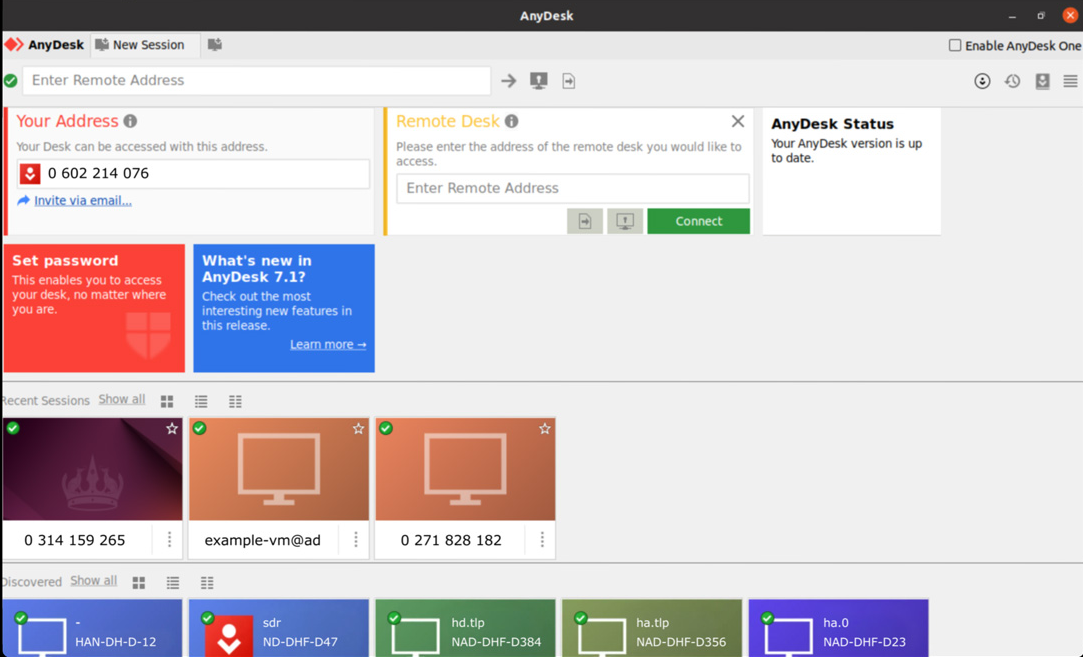Open the address book icon in toolbar
Viewport: 1083px width, 657px height.
tap(1042, 81)
